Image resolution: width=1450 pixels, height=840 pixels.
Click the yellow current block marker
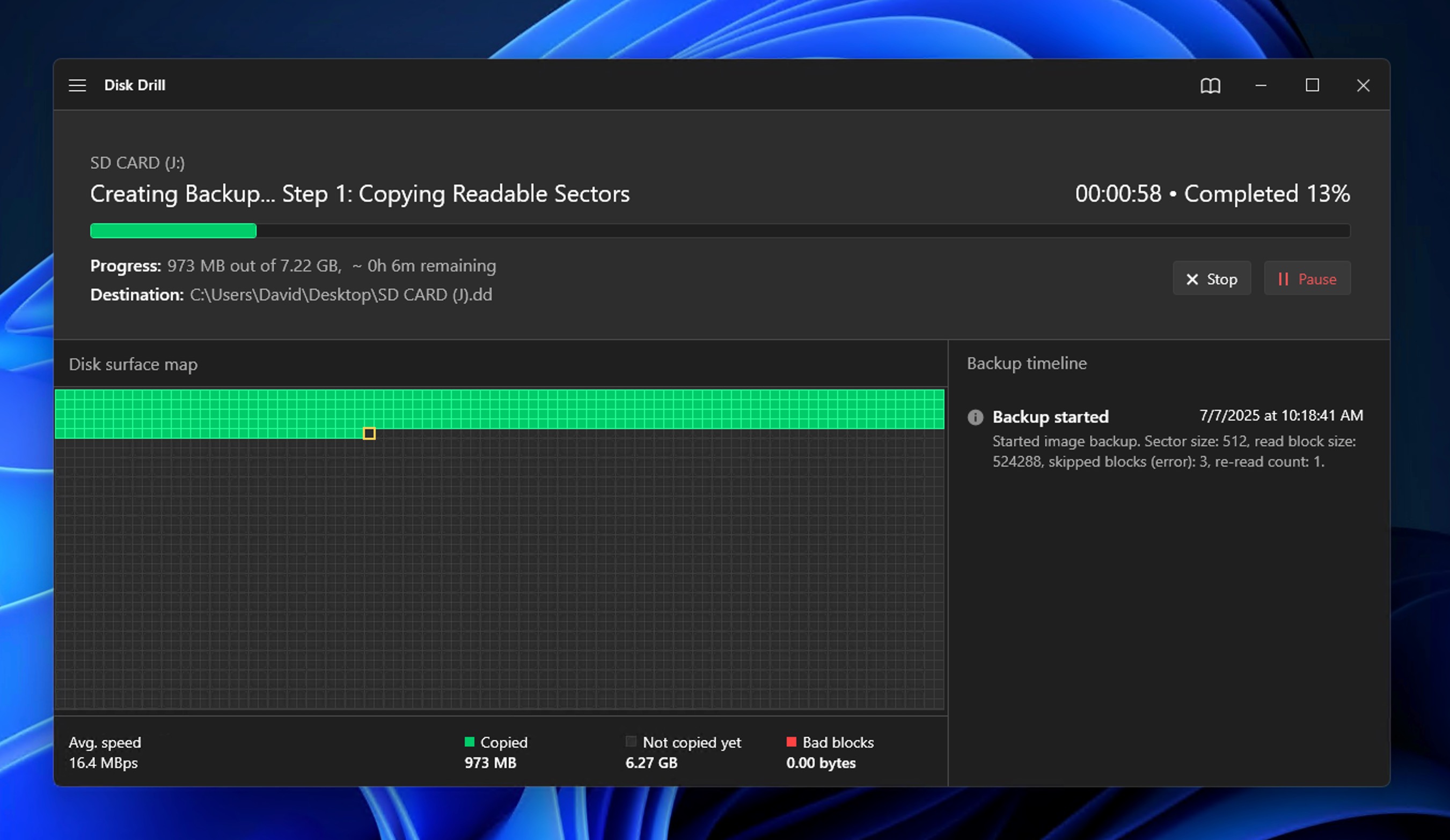(x=369, y=433)
